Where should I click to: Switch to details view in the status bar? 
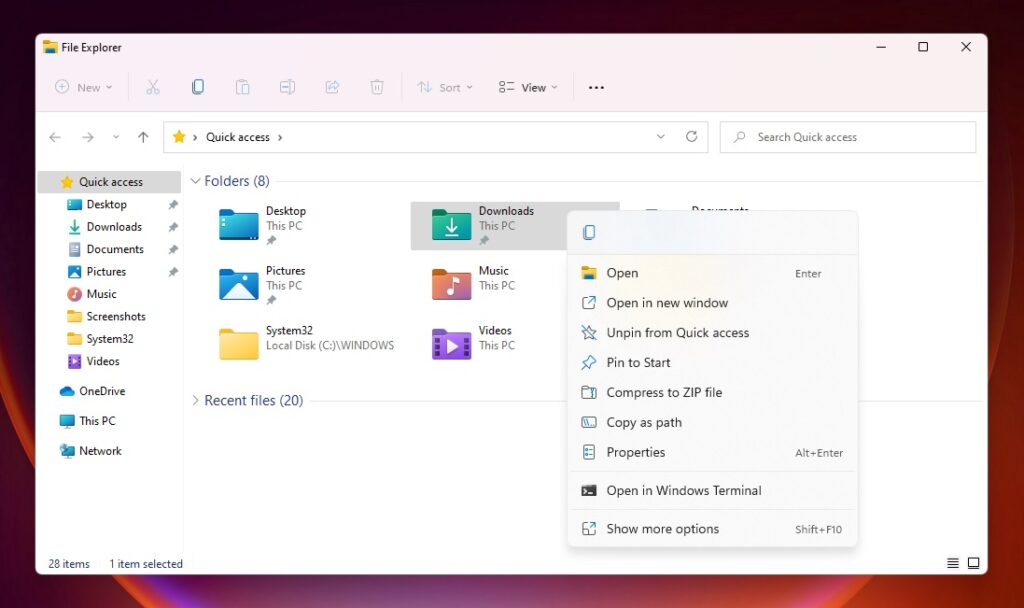[951, 563]
